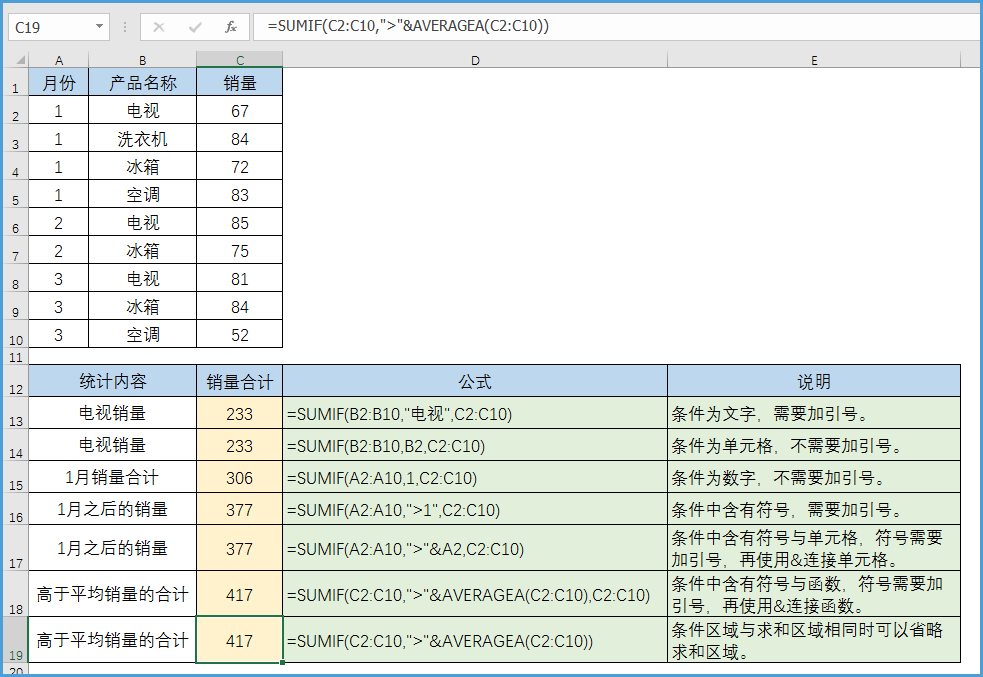Select the formula cell =SUMIF(A2:A10,">1",C2:C10)
The width and height of the screenshot is (983, 677).
point(475,510)
